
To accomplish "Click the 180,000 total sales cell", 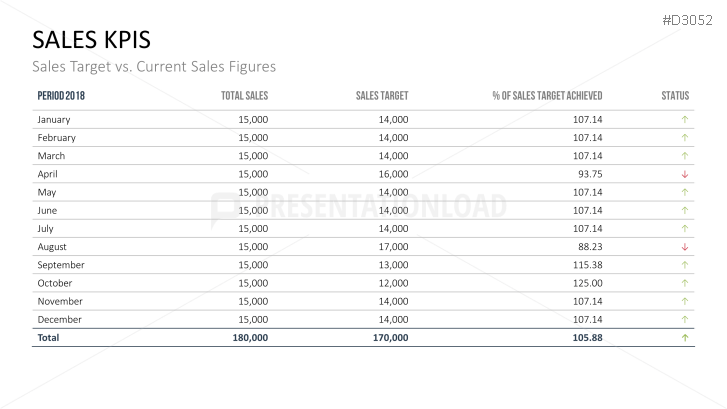I will coord(249,338).
